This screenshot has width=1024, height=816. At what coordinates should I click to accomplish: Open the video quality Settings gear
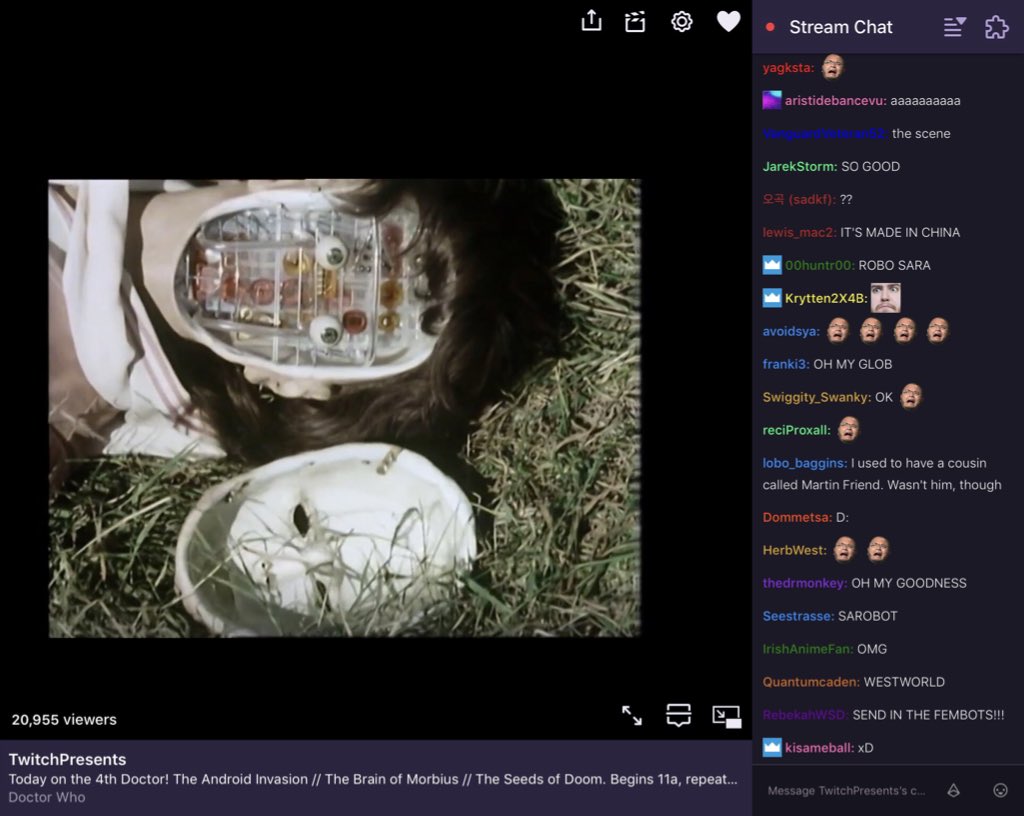[681, 21]
